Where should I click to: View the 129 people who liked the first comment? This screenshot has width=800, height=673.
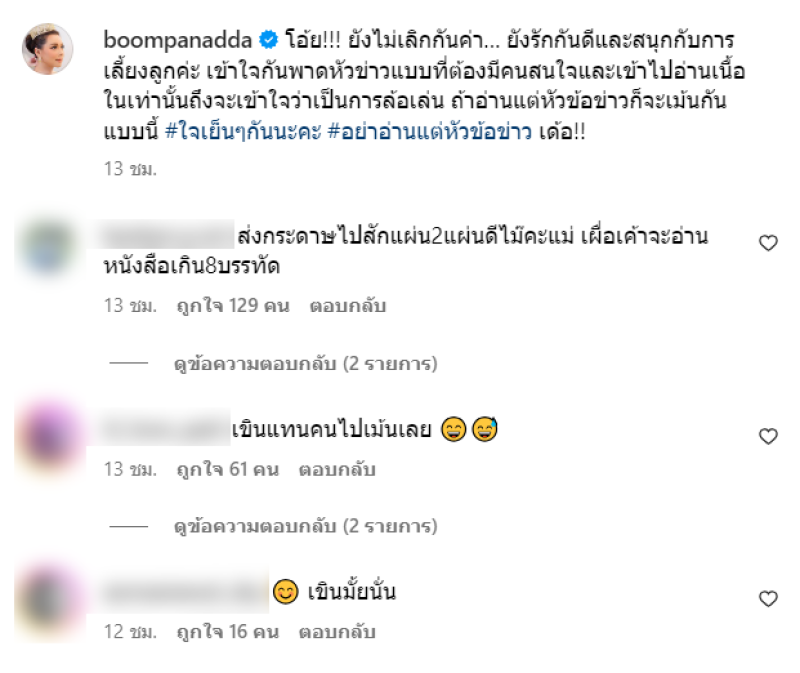(233, 306)
